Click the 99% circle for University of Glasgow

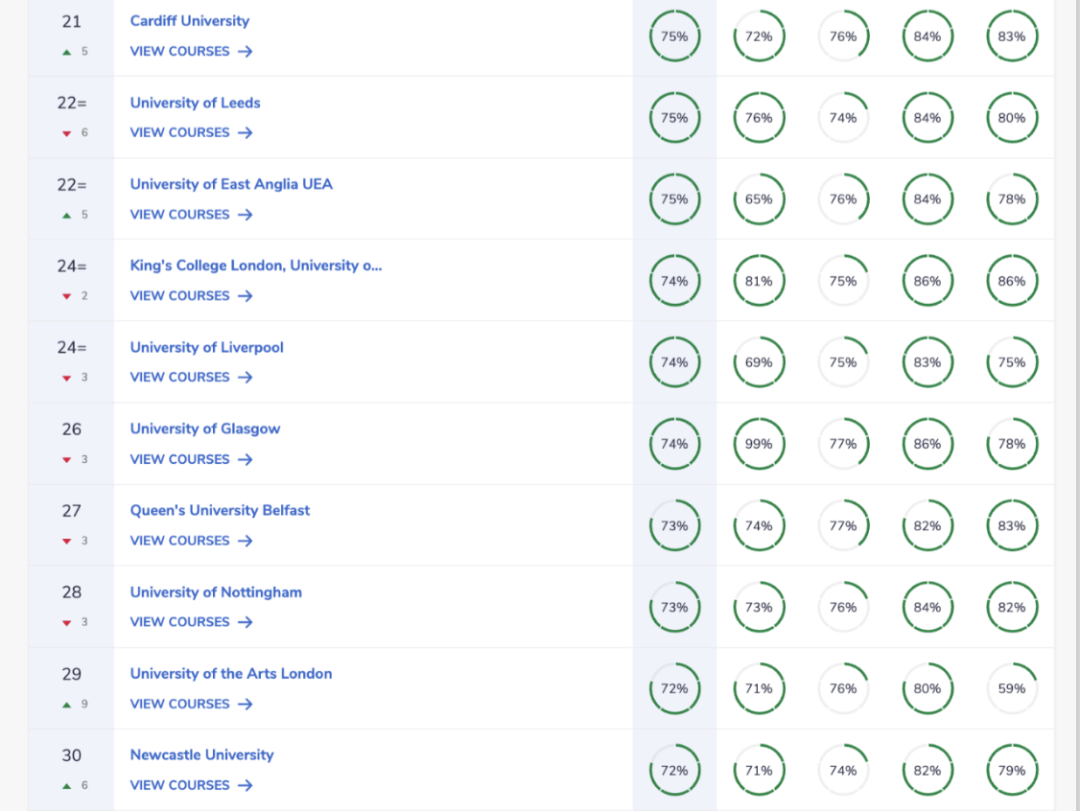point(758,444)
